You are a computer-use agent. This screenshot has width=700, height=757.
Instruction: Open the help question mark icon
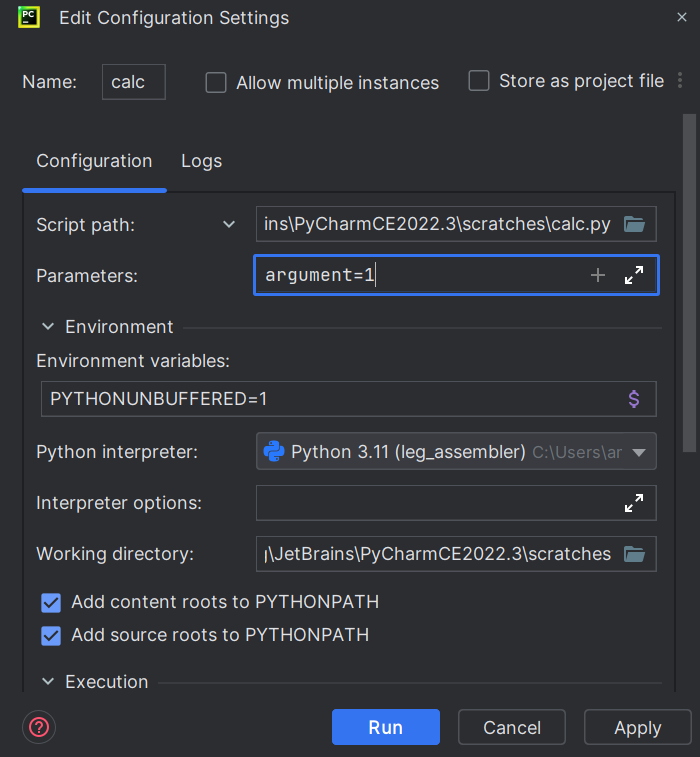tap(39, 727)
